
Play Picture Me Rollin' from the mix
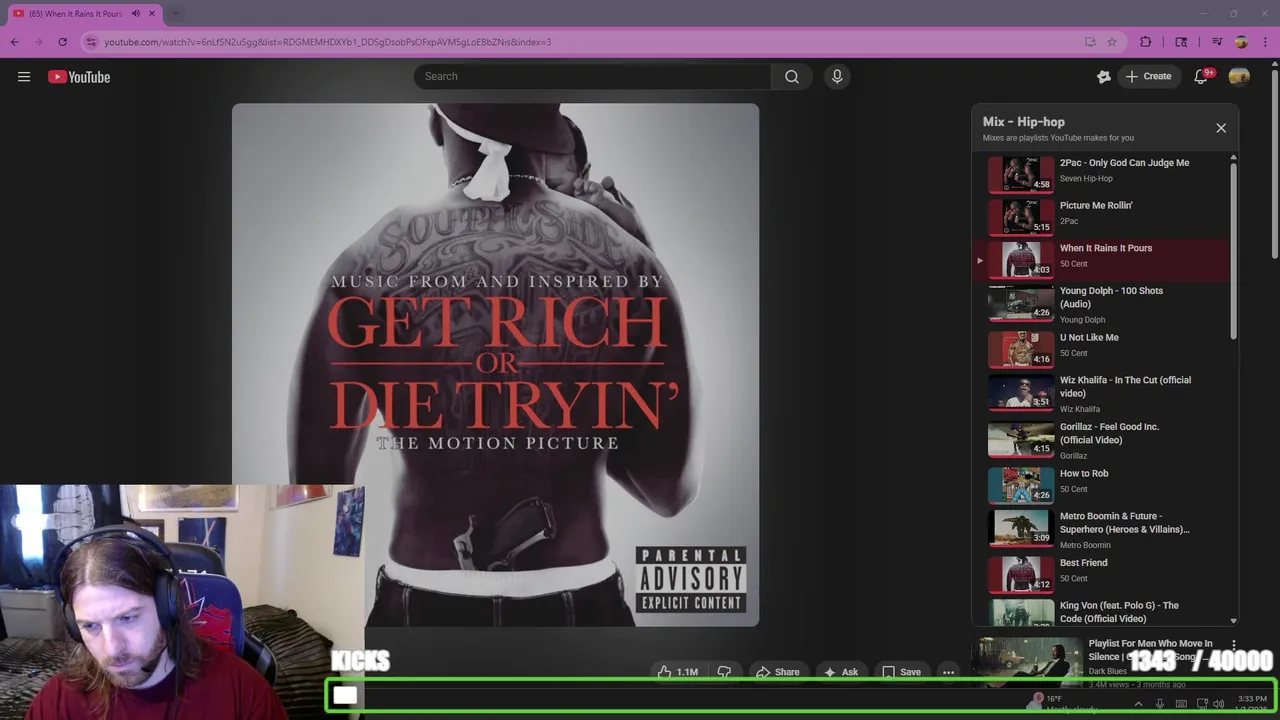click(x=1101, y=217)
